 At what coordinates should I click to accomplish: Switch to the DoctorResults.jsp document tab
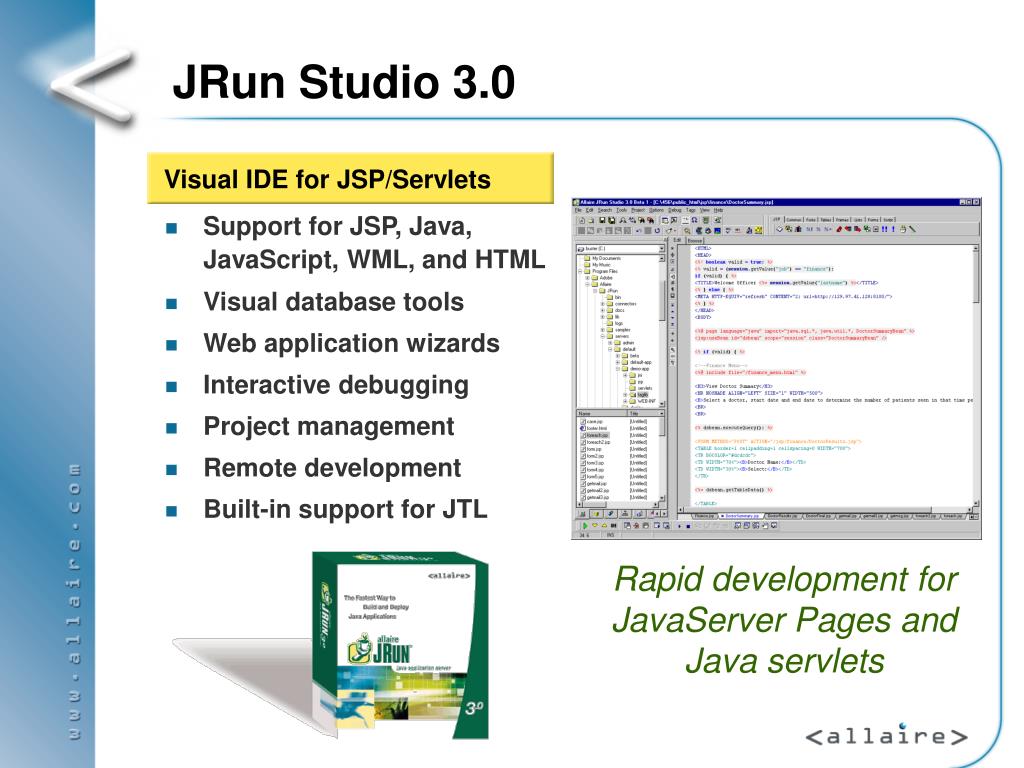point(783,516)
